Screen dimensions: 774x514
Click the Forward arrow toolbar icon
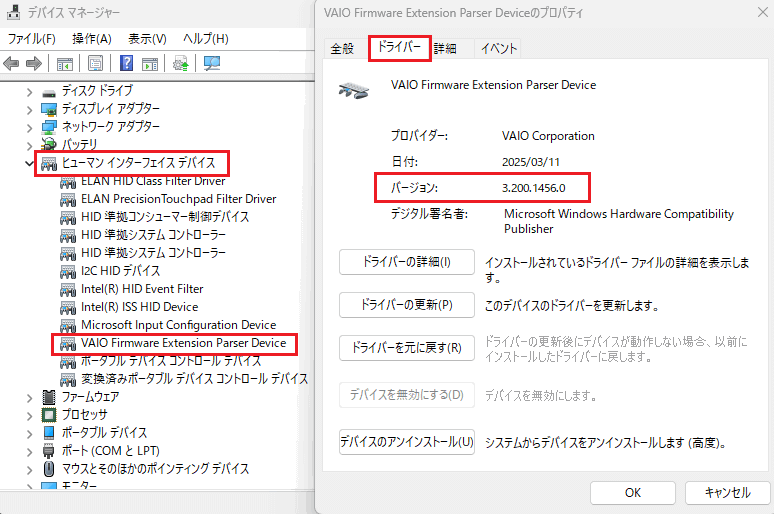tap(34, 63)
